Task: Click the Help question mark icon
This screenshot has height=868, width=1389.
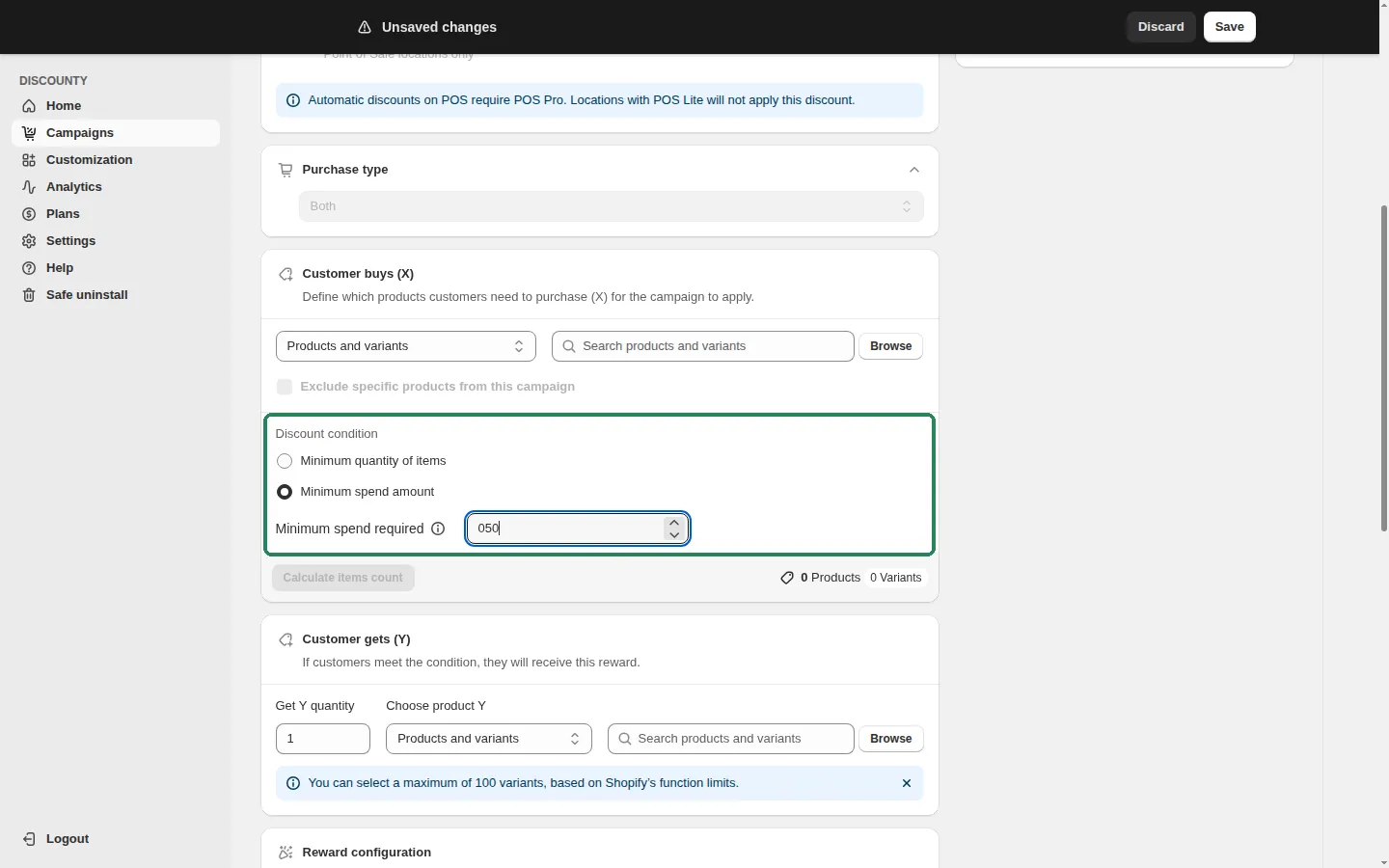Action: point(29,268)
